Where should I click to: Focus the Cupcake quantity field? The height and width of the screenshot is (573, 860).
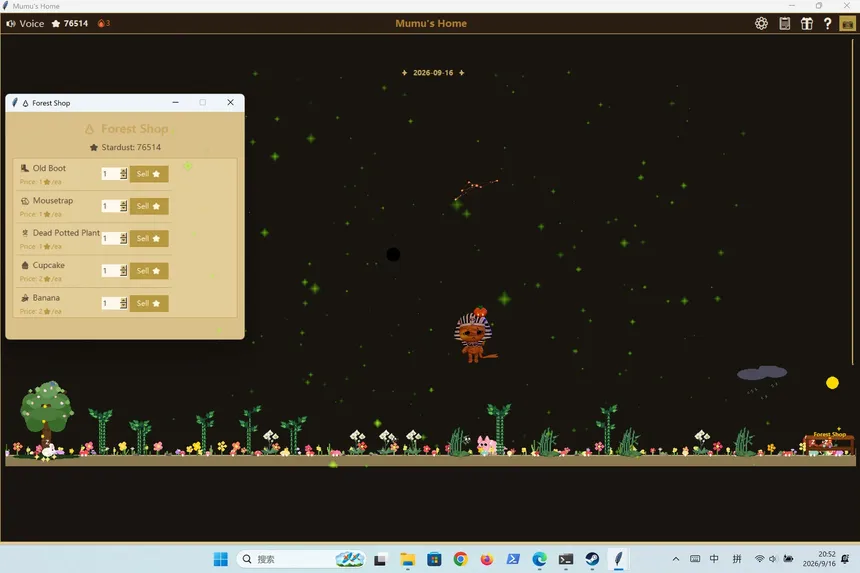[x=111, y=271]
